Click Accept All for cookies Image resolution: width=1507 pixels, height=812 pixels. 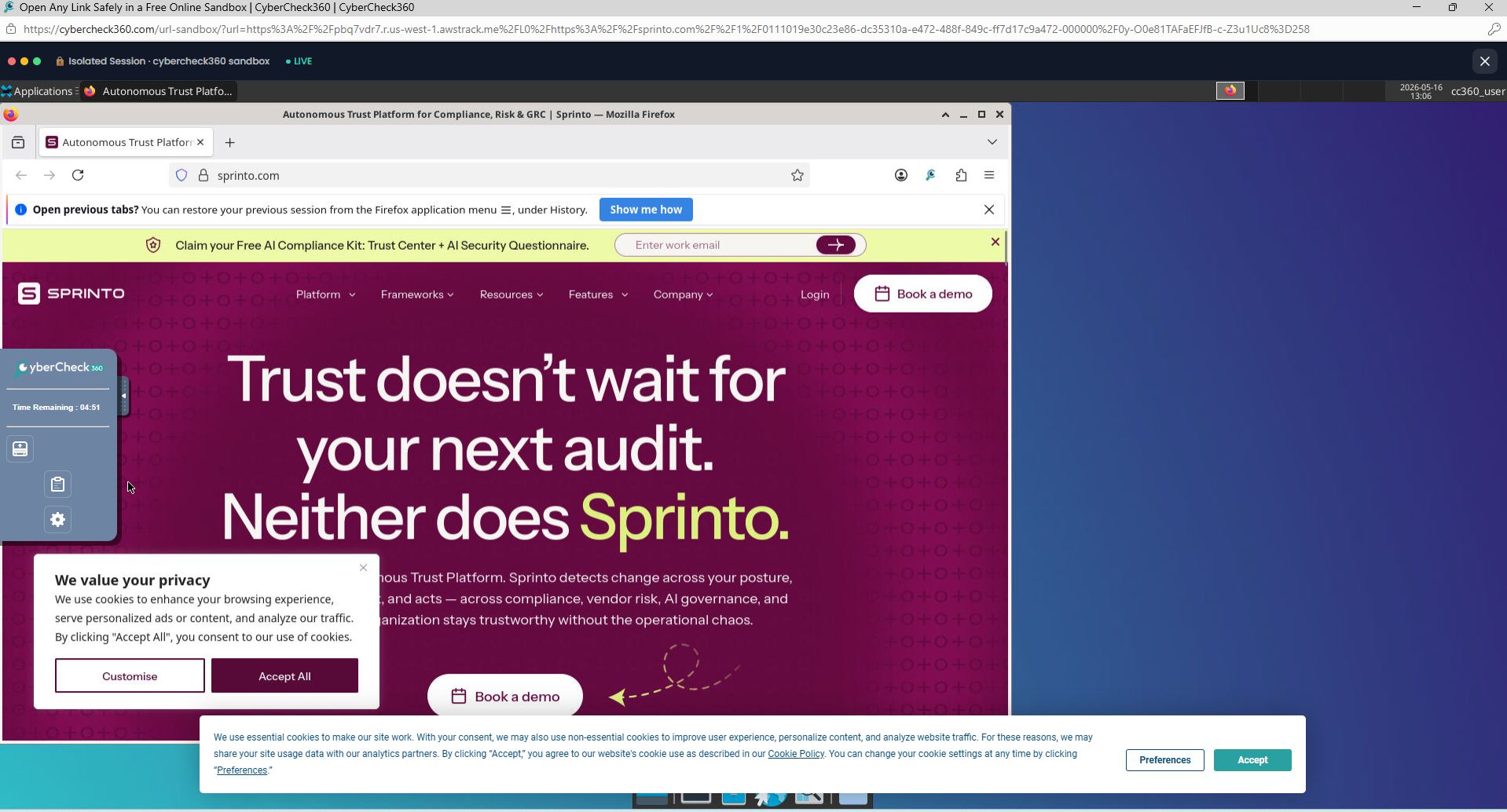(x=284, y=676)
